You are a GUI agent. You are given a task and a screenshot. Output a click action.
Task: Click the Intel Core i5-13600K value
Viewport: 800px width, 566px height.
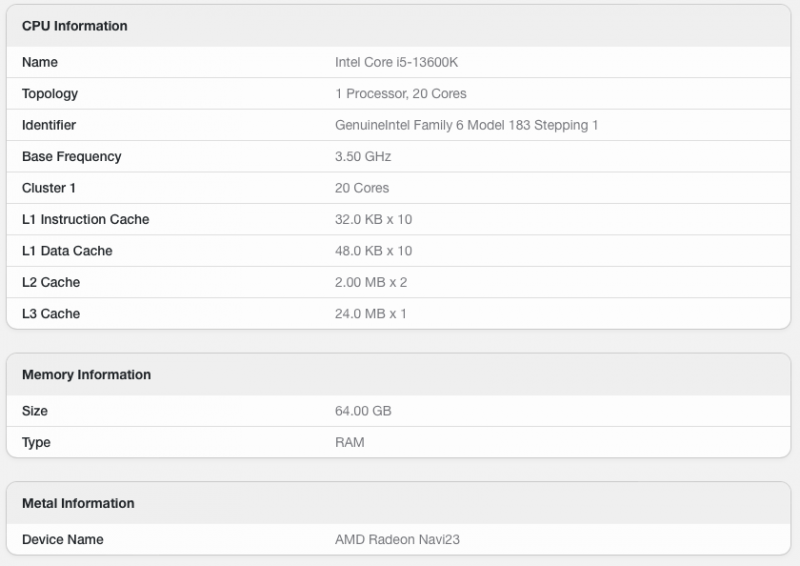[x=396, y=62]
